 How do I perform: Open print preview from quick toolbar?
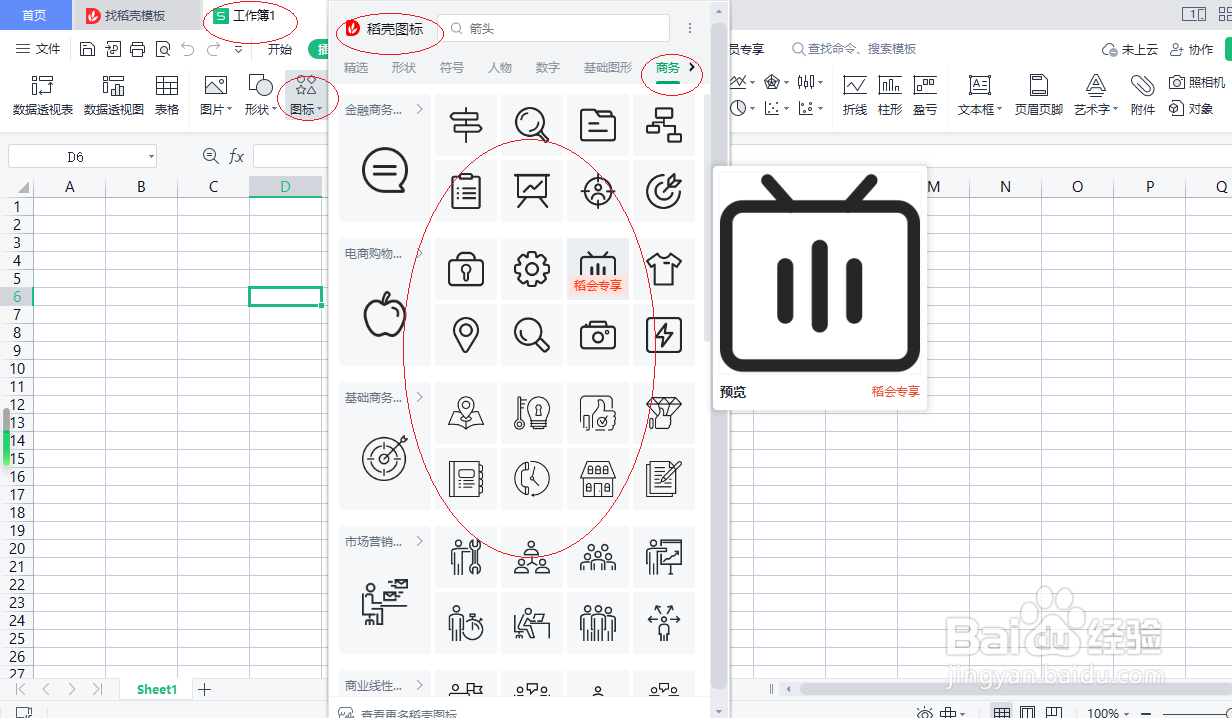163,49
